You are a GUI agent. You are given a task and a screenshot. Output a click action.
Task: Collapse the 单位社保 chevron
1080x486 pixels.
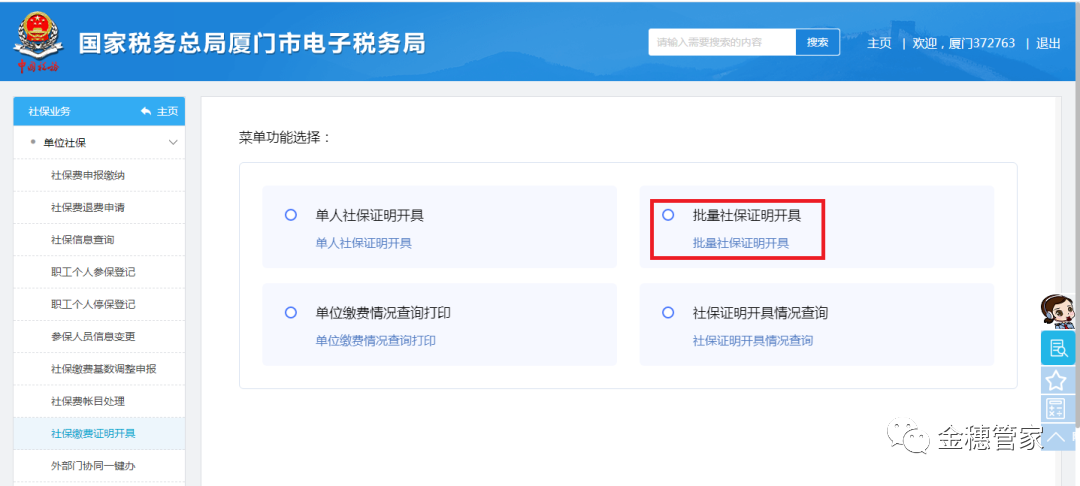tap(173, 142)
